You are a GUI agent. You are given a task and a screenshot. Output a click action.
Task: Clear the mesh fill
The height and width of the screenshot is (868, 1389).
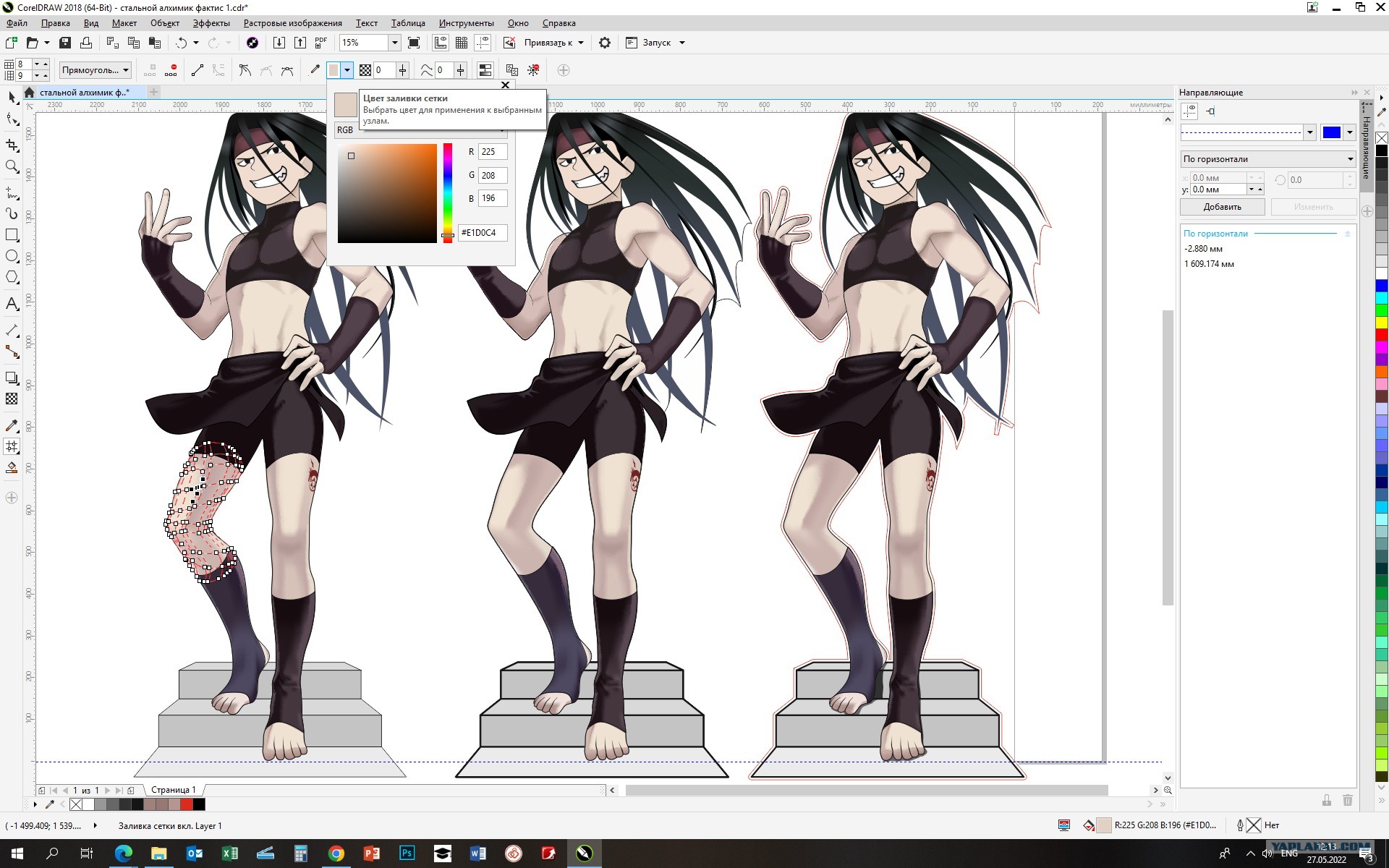point(534,70)
